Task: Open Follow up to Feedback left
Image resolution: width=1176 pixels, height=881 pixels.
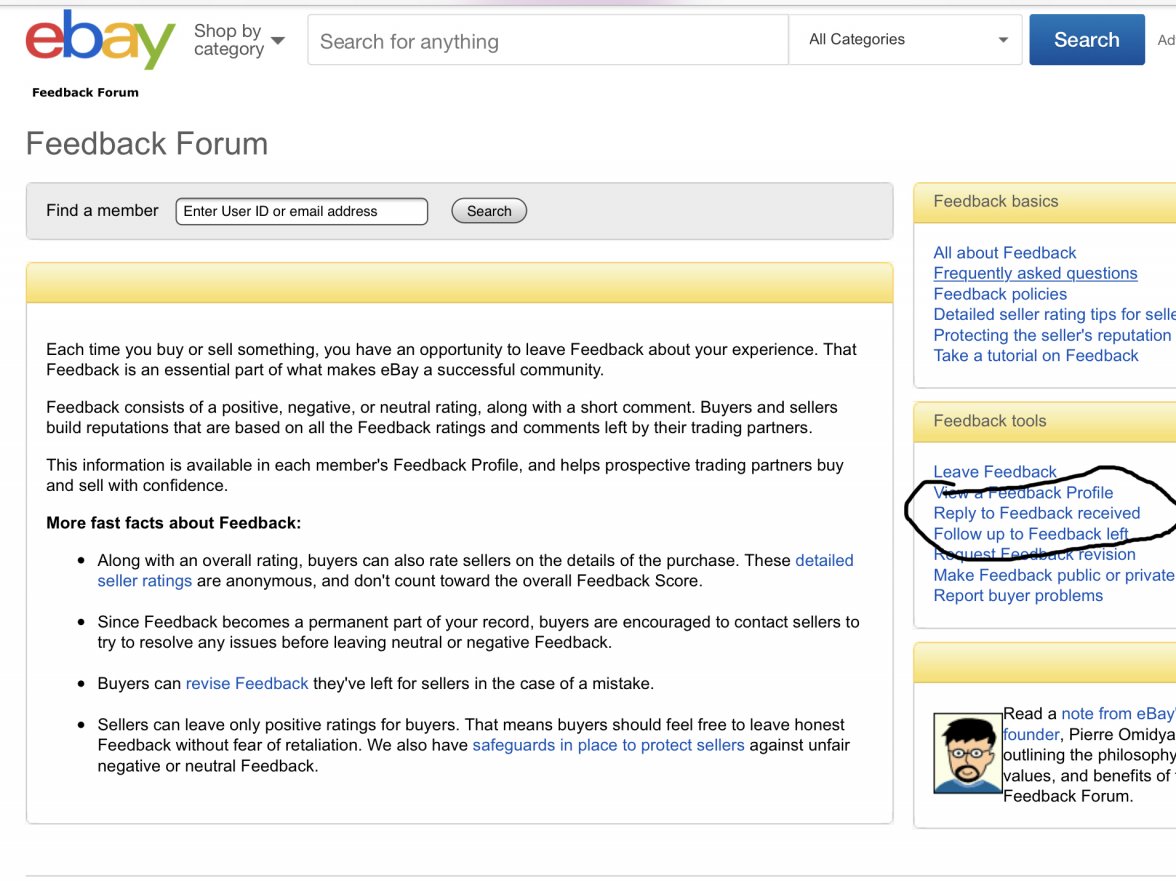Action: coord(1030,534)
